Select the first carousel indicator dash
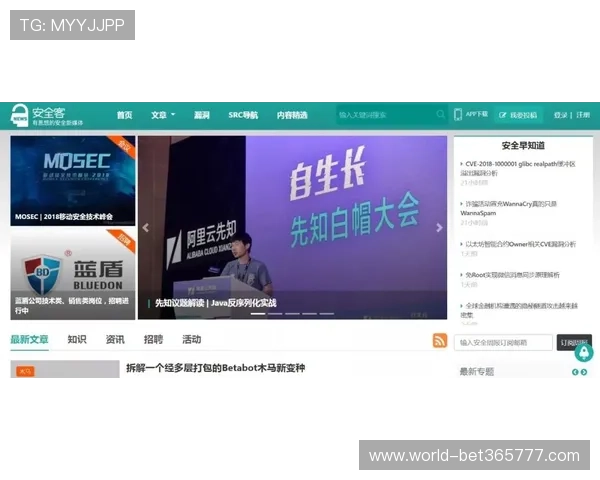 point(258,314)
